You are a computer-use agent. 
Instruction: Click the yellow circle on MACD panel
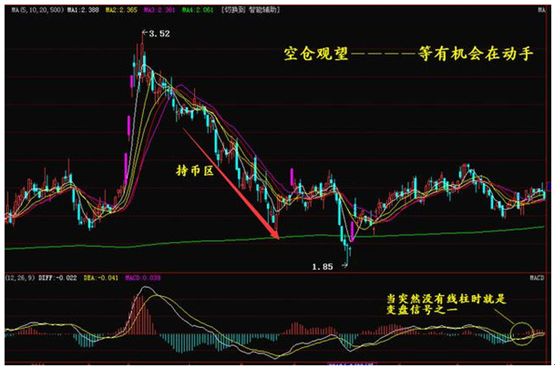522,334
